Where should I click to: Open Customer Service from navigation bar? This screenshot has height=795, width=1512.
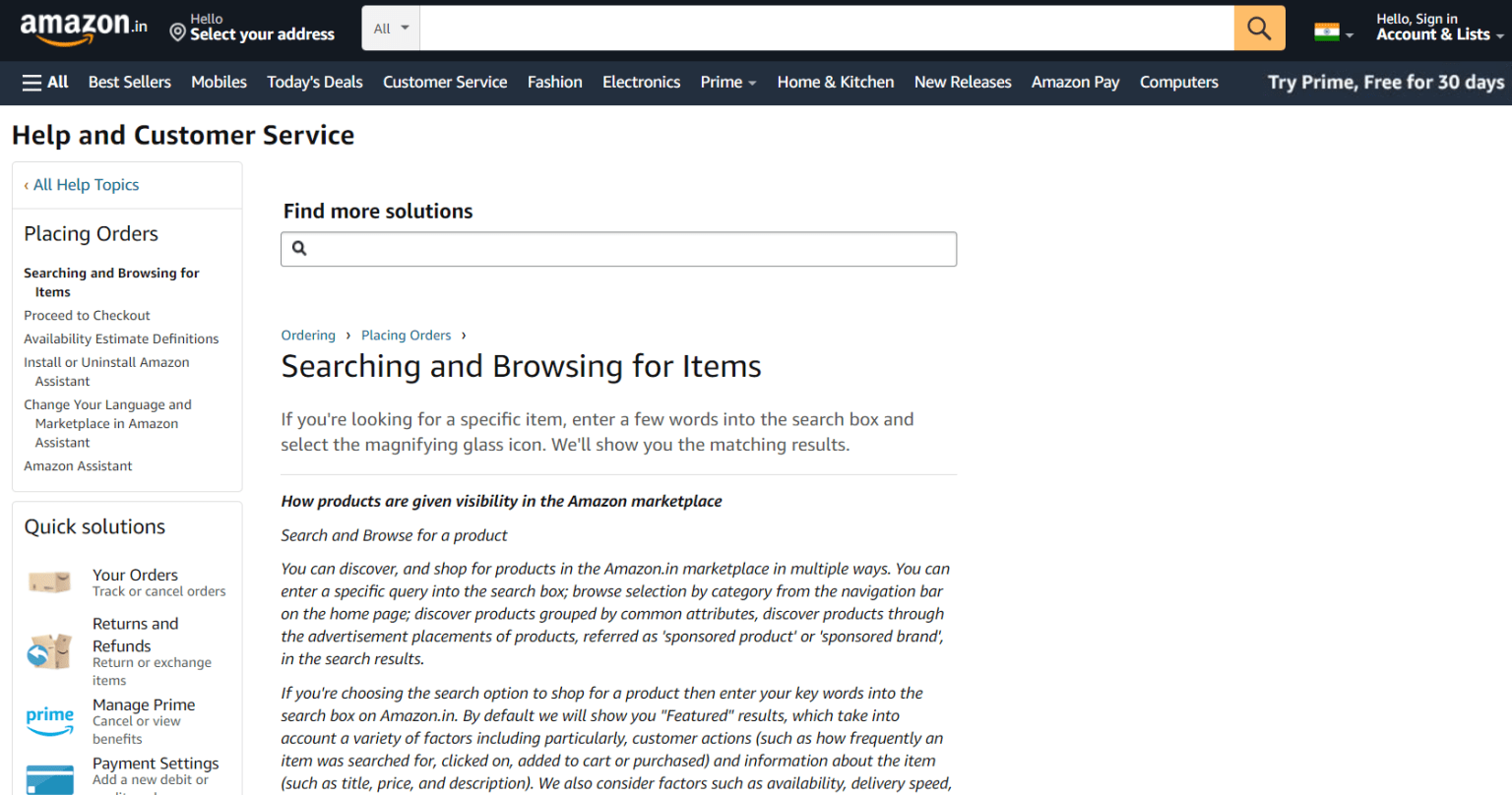tap(445, 83)
